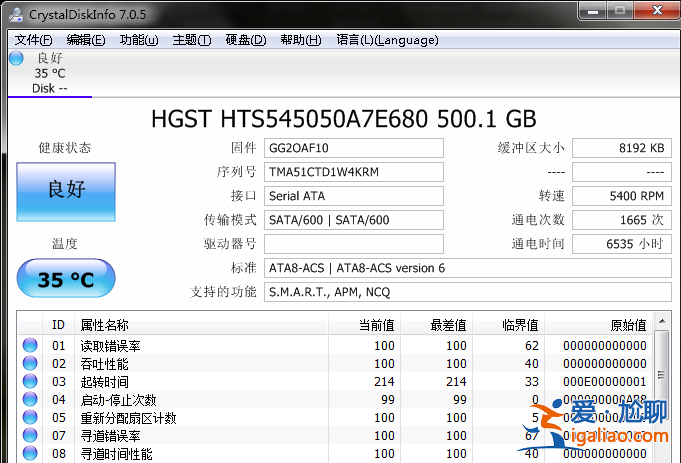Open the 文件(F) menu
The width and height of the screenshot is (681, 463).
coord(33,40)
